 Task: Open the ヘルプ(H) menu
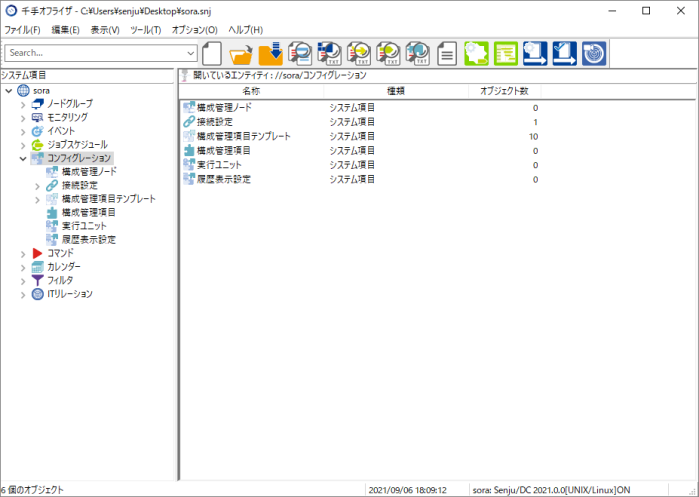coord(246,30)
